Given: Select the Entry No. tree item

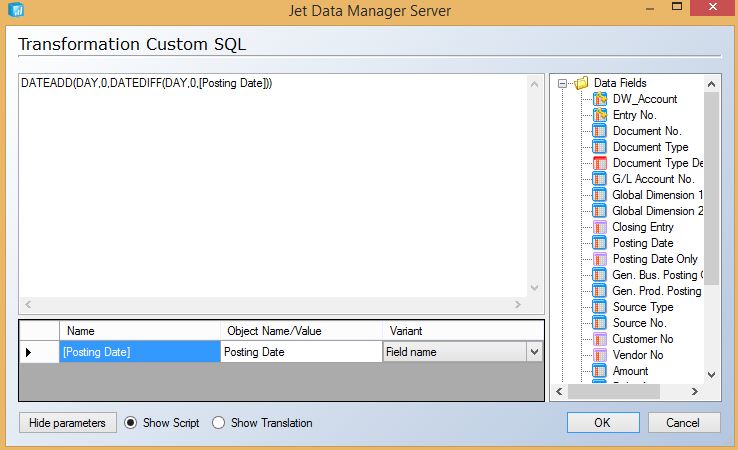Looking at the screenshot, I should point(634,115).
